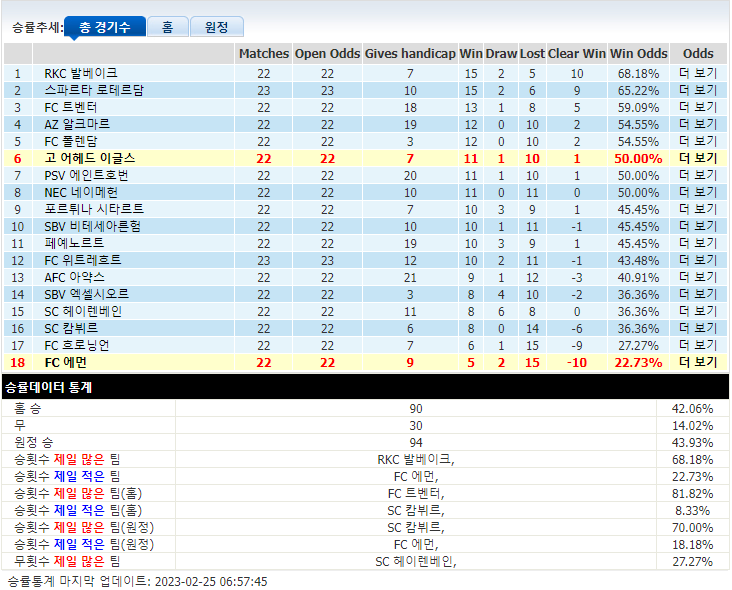Screen dimensions: 732x590
Task: Select team name NEC 네이메헌
Action: [81, 192]
